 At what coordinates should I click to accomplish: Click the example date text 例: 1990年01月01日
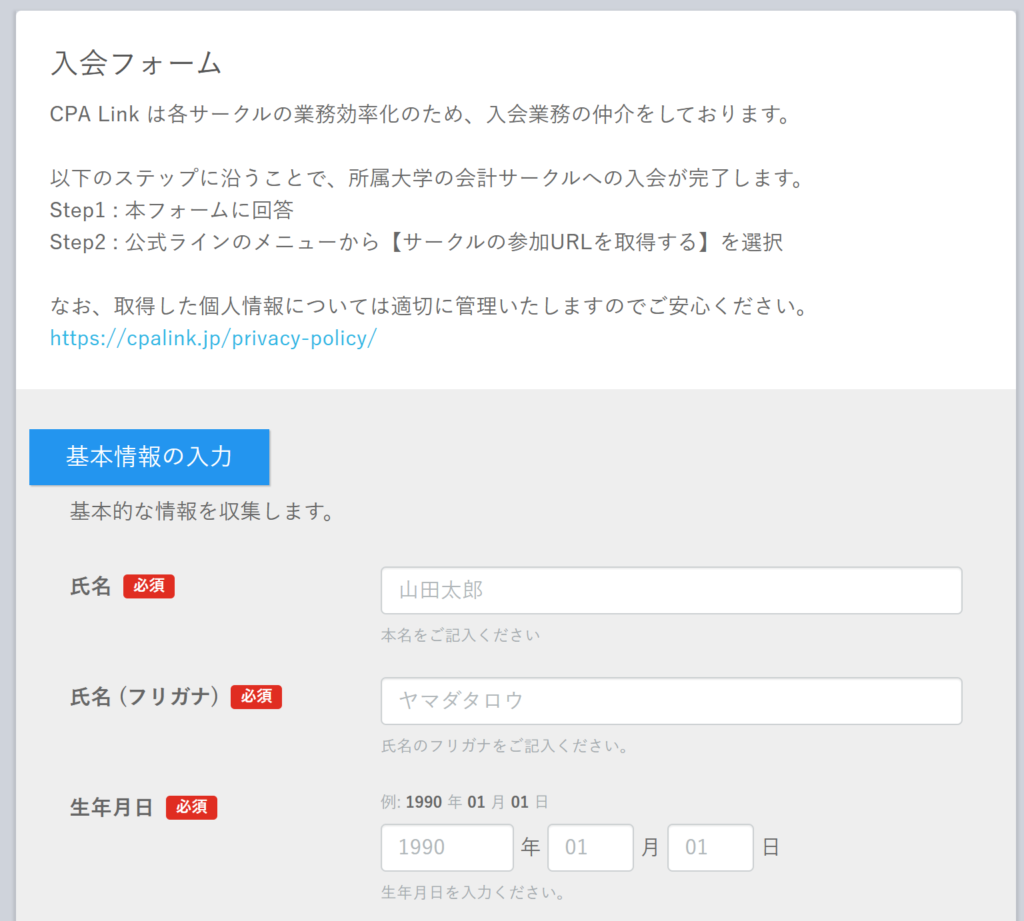click(x=465, y=802)
